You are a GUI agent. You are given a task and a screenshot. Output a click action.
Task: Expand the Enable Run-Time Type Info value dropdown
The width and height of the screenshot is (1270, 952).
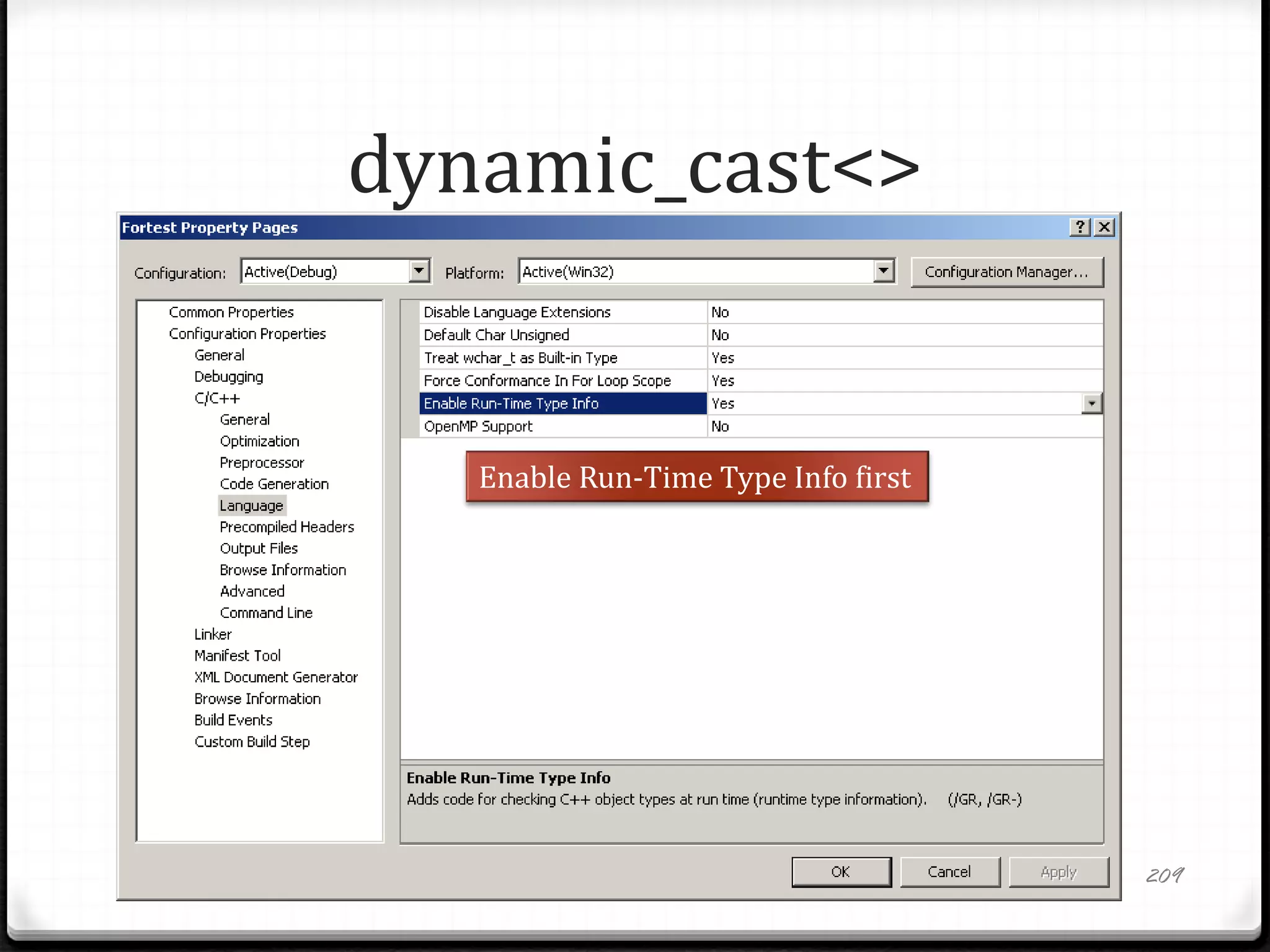tap(1091, 403)
